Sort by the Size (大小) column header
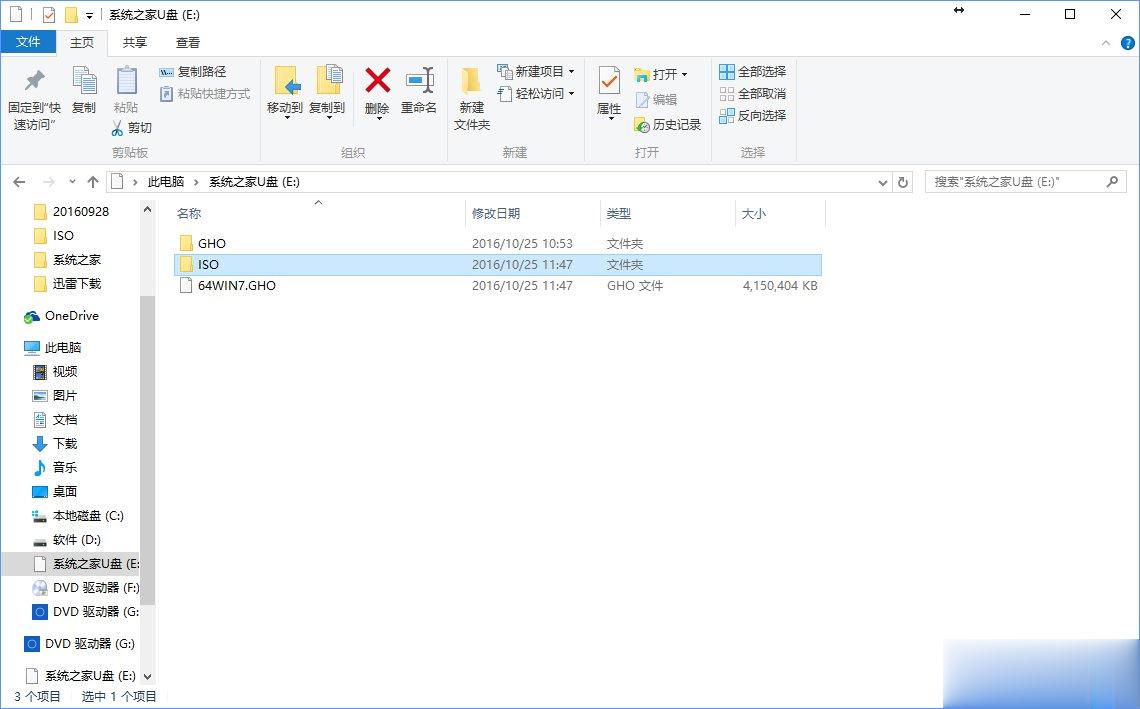Image resolution: width=1140 pixels, height=709 pixels. pos(754,214)
